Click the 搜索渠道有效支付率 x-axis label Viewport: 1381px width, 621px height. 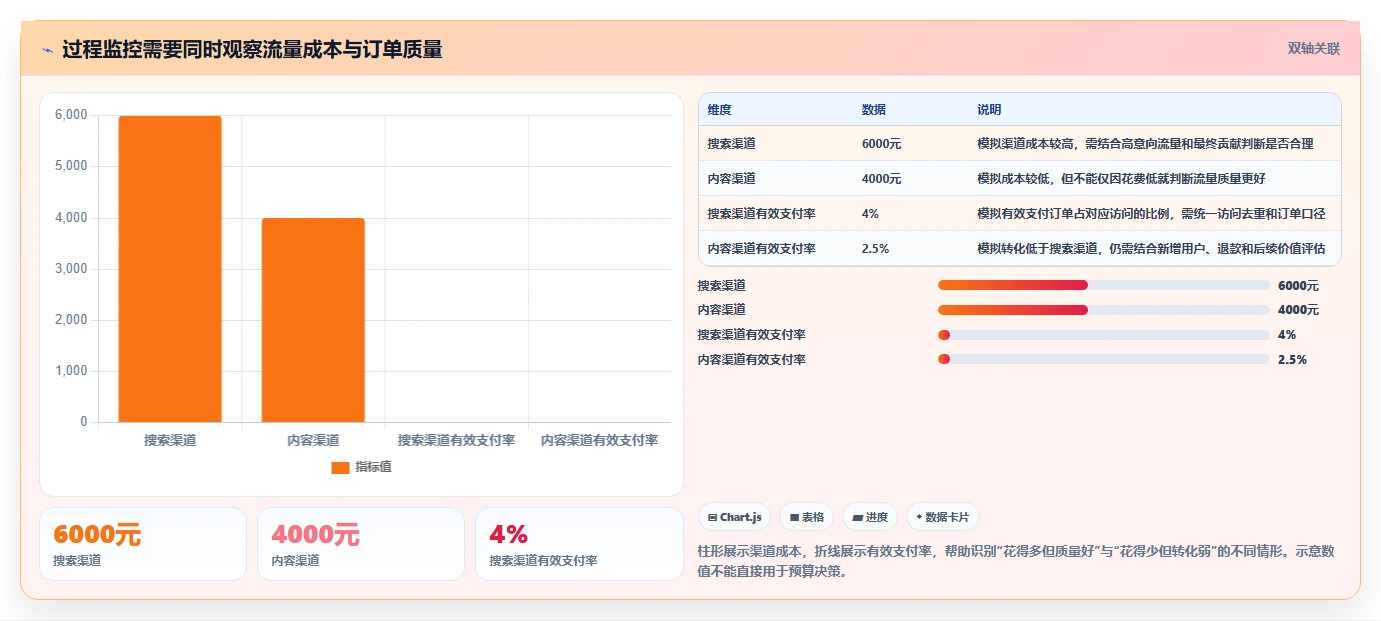coord(456,440)
